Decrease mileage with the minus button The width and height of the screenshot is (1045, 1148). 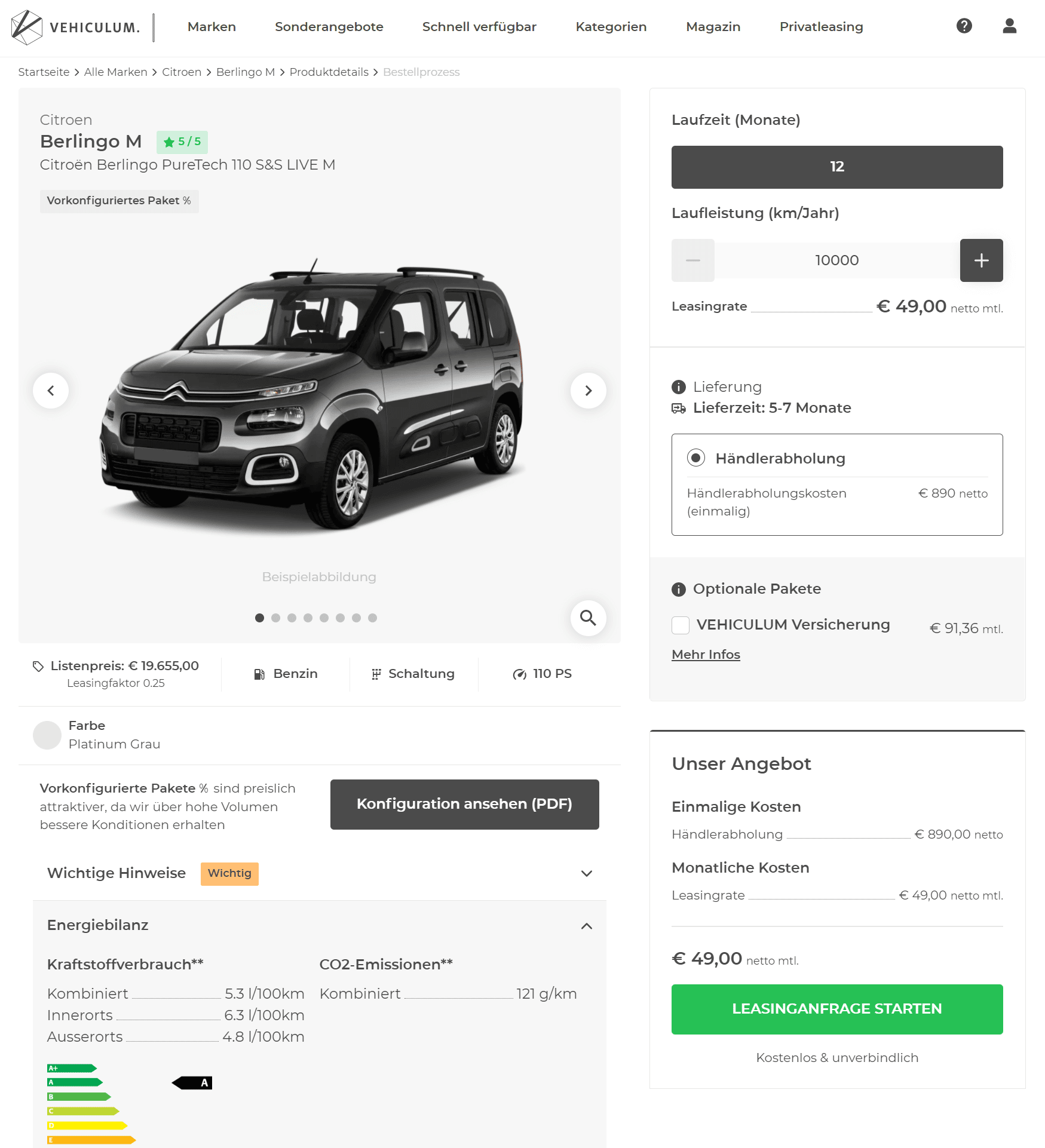pyautogui.click(x=693, y=260)
